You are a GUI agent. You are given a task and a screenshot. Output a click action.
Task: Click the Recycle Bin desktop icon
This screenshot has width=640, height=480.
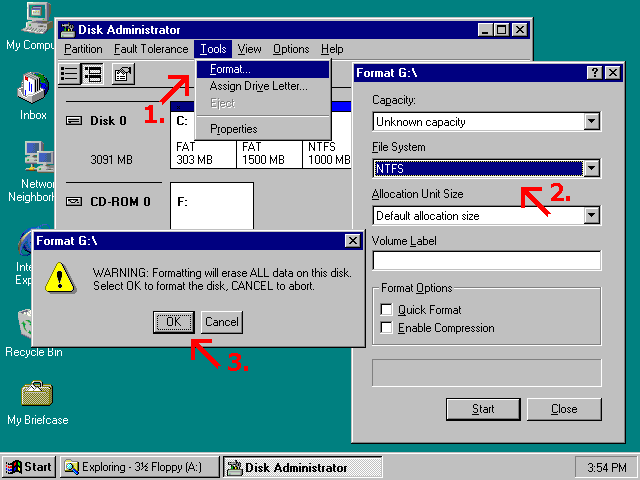point(25,324)
